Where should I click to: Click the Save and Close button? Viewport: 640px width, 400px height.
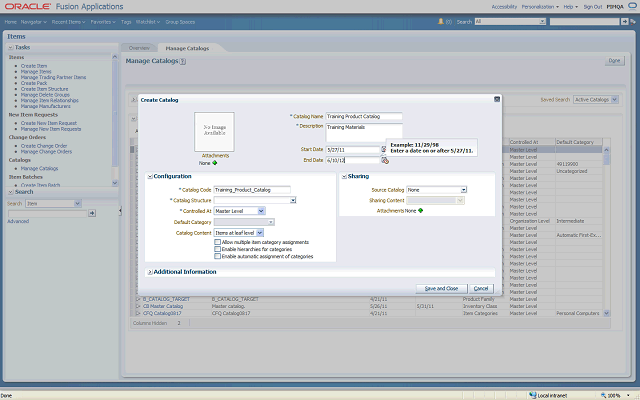click(441, 288)
